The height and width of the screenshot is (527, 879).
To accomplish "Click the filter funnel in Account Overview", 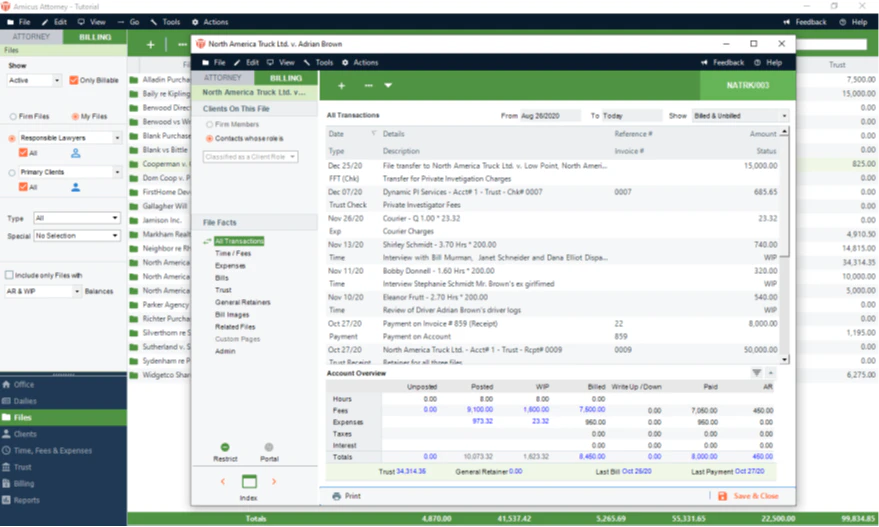I will (756, 373).
